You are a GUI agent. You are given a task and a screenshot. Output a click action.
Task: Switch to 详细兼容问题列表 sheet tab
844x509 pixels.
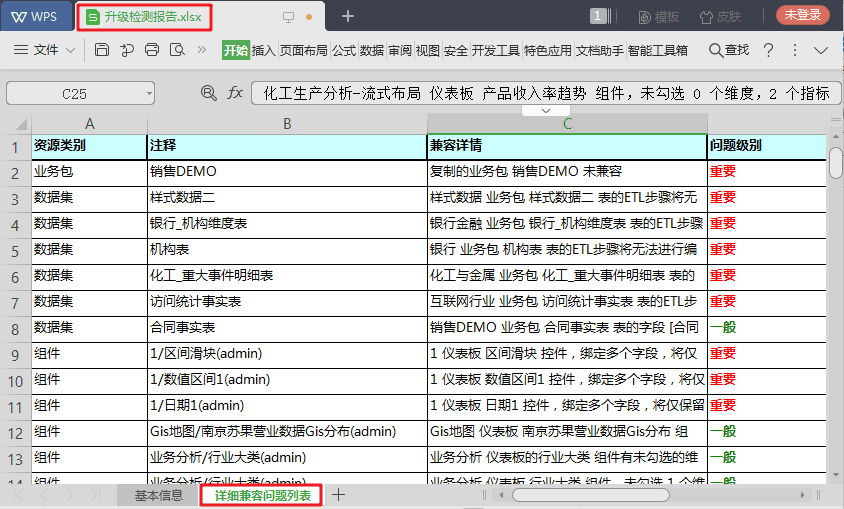[x=262, y=495]
